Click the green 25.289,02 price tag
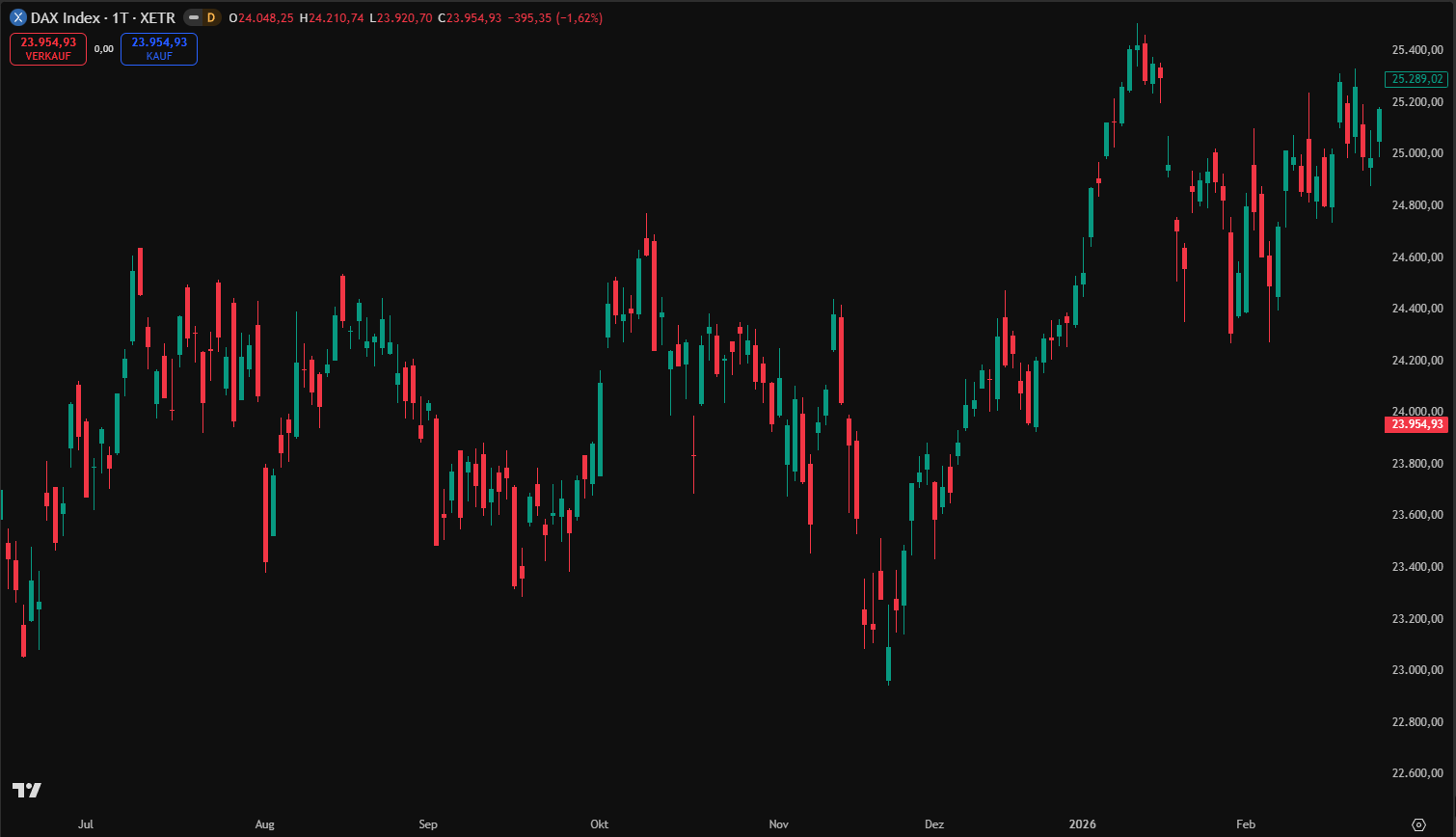 1417,79
